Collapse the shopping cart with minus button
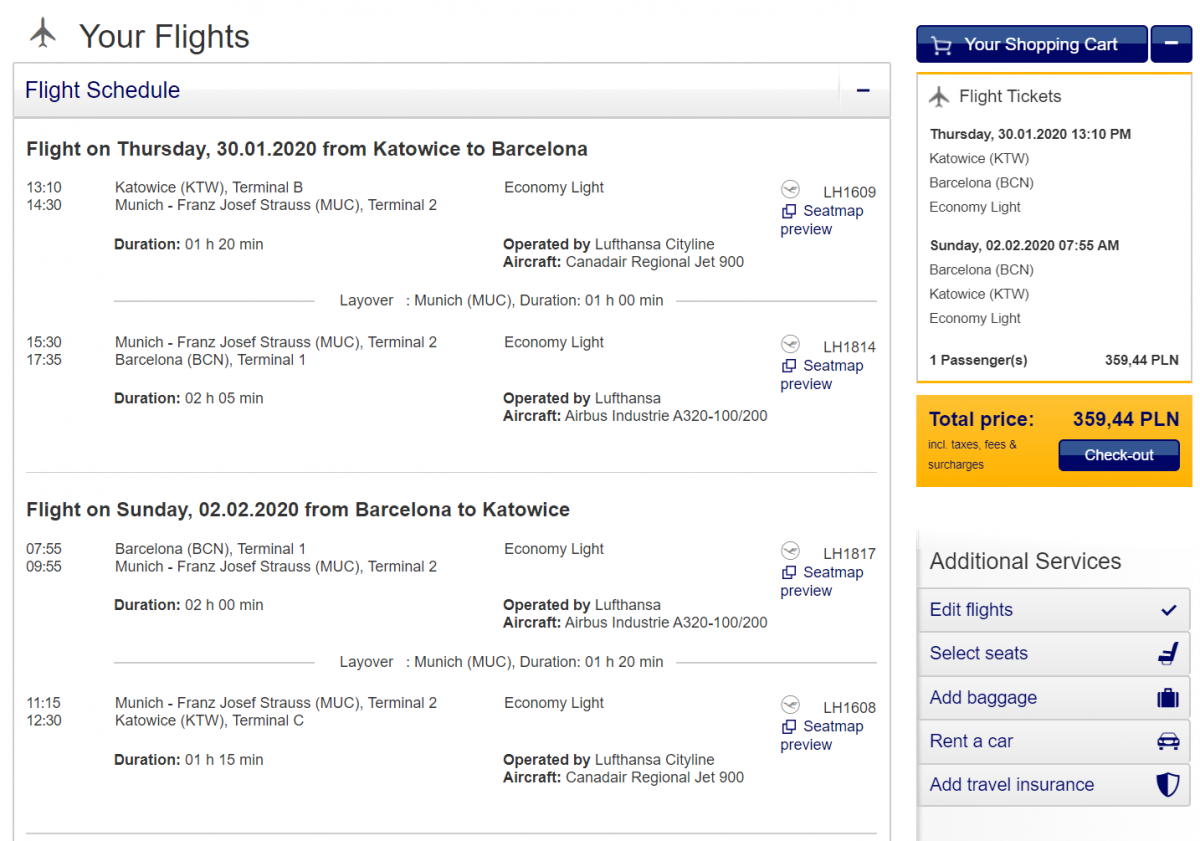The height and width of the screenshot is (841, 1200). pyautogui.click(x=1171, y=45)
